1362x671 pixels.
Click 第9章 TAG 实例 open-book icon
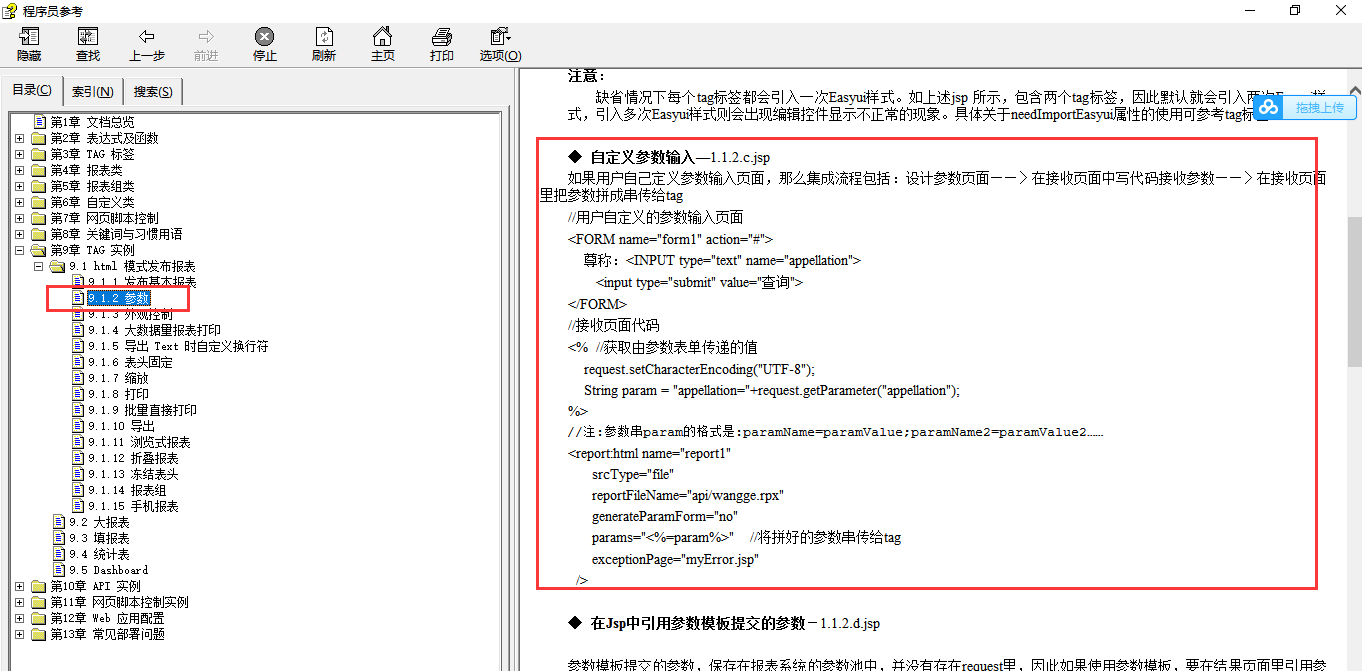coord(38,250)
